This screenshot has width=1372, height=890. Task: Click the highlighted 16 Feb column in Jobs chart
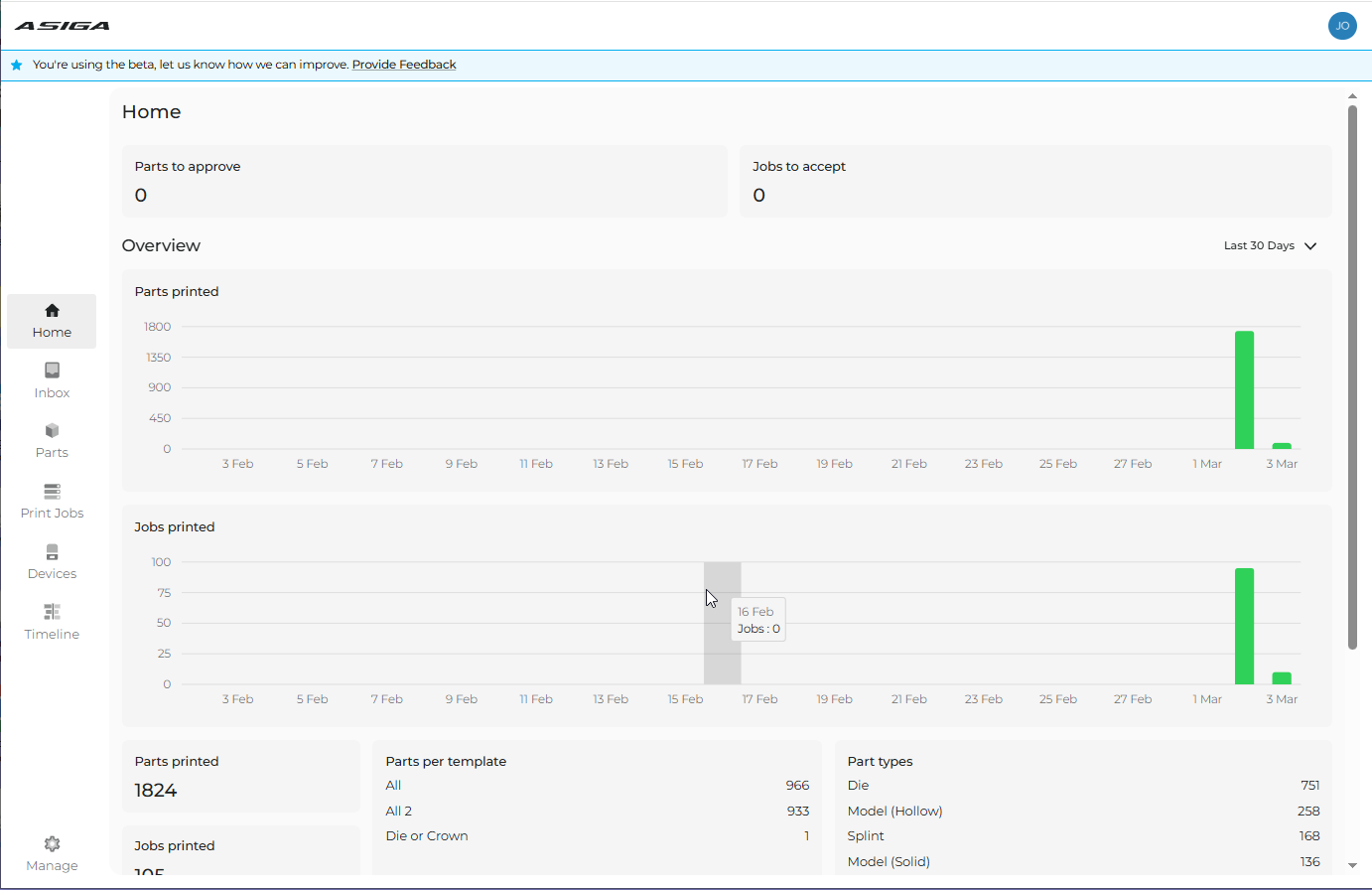pos(723,623)
